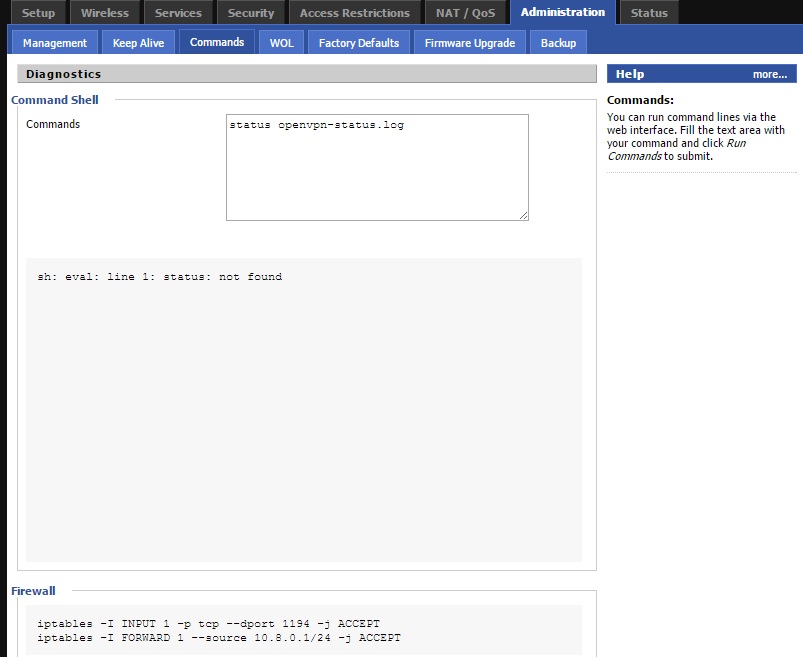Select the NAT / QoS tab

466,13
